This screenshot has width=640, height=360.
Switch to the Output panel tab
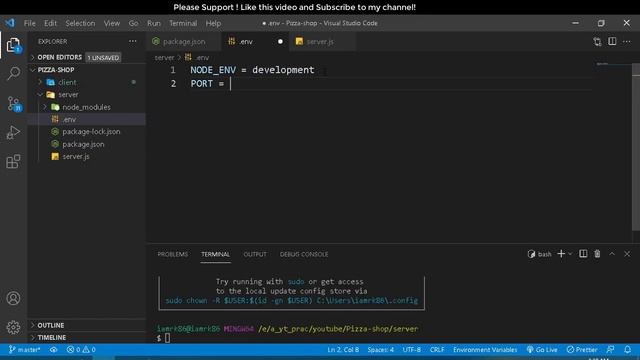point(255,254)
